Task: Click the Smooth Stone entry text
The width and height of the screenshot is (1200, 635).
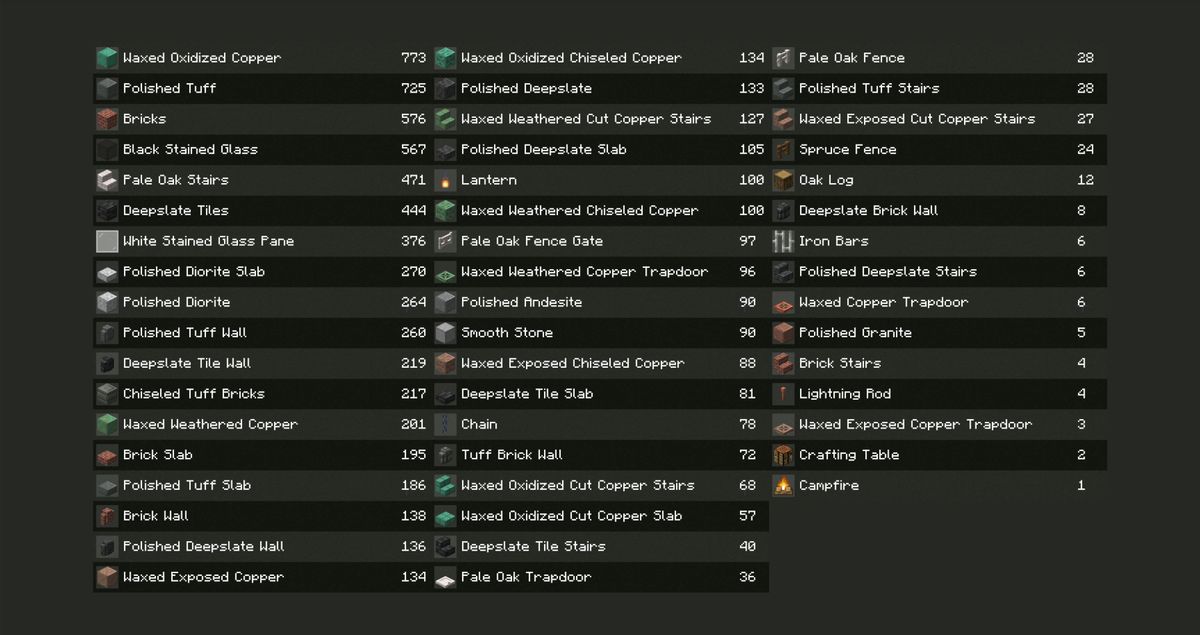Action: click(506, 333)
